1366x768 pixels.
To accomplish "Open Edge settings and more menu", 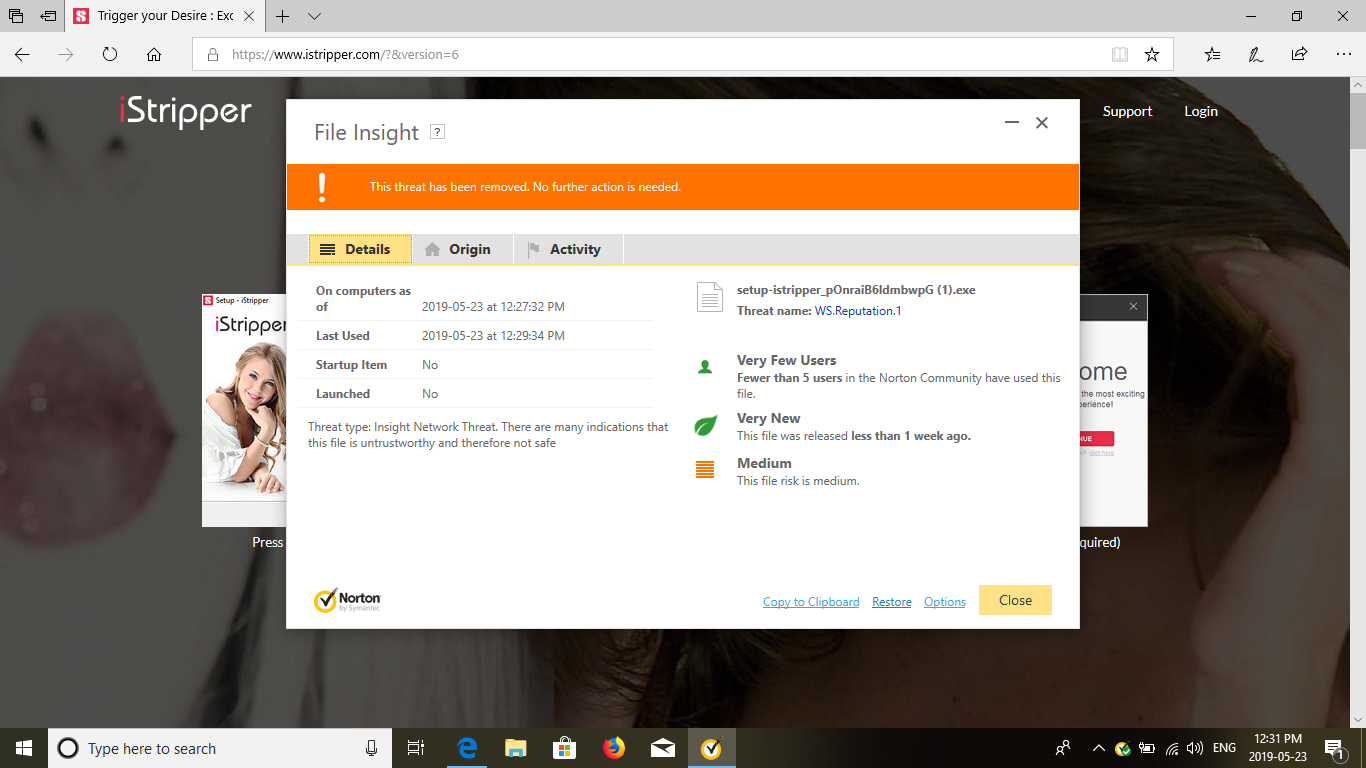I will click(1343, 55).
